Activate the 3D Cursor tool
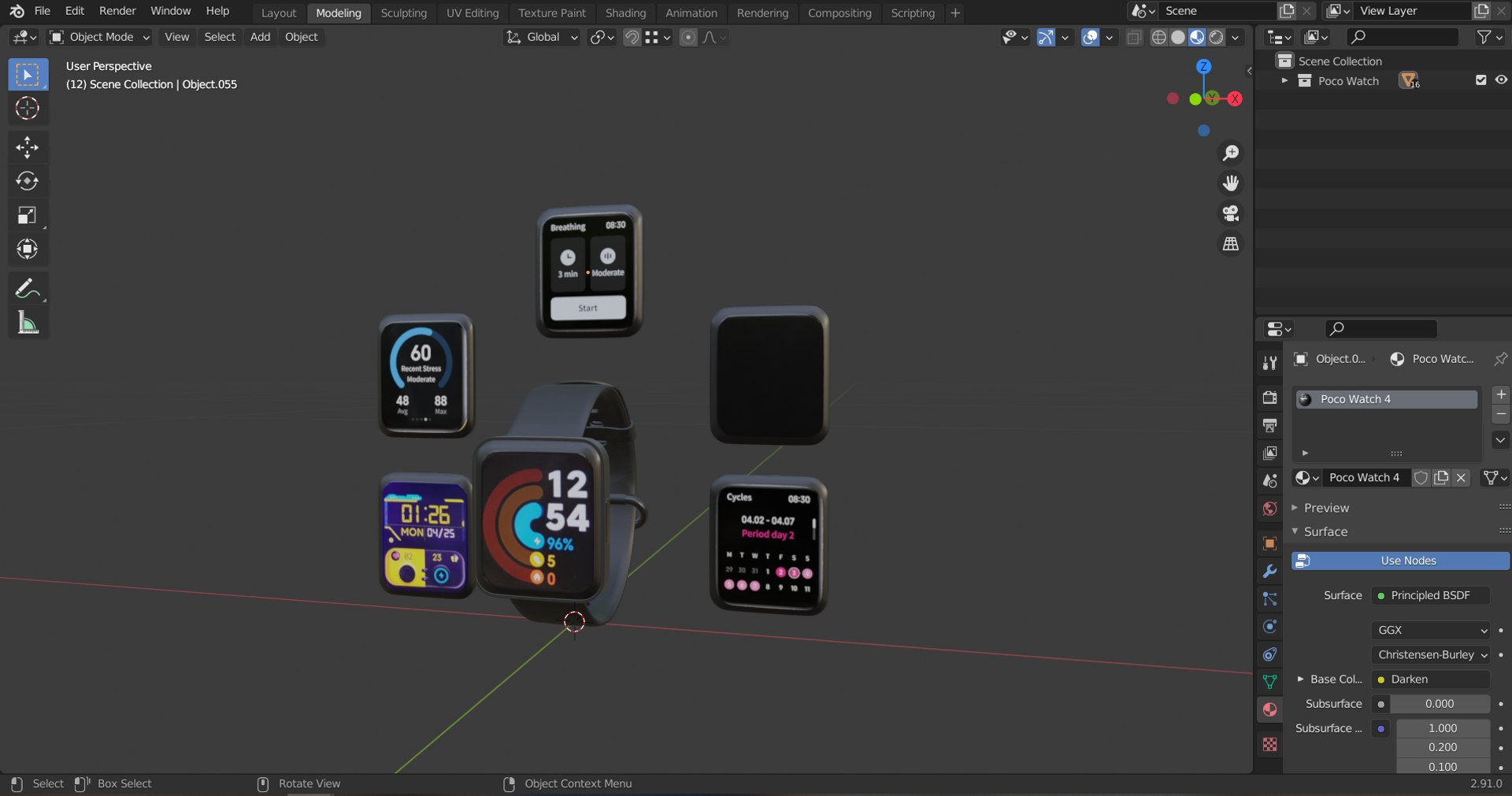Screen dimensions: 1512x796 (x=28, y=109)
